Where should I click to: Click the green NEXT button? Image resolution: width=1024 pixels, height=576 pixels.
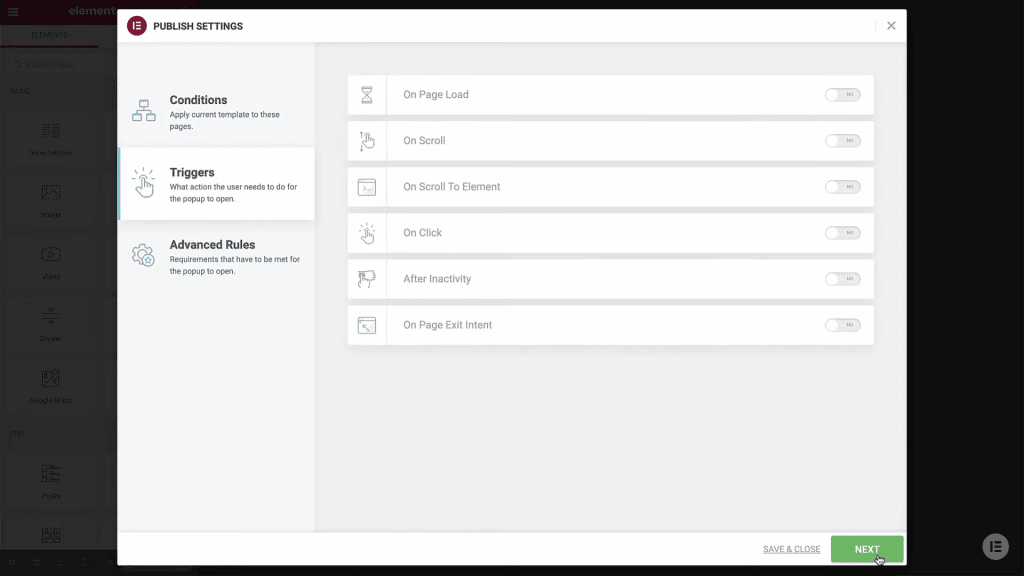pyautogui.click(x=867, y=549)
